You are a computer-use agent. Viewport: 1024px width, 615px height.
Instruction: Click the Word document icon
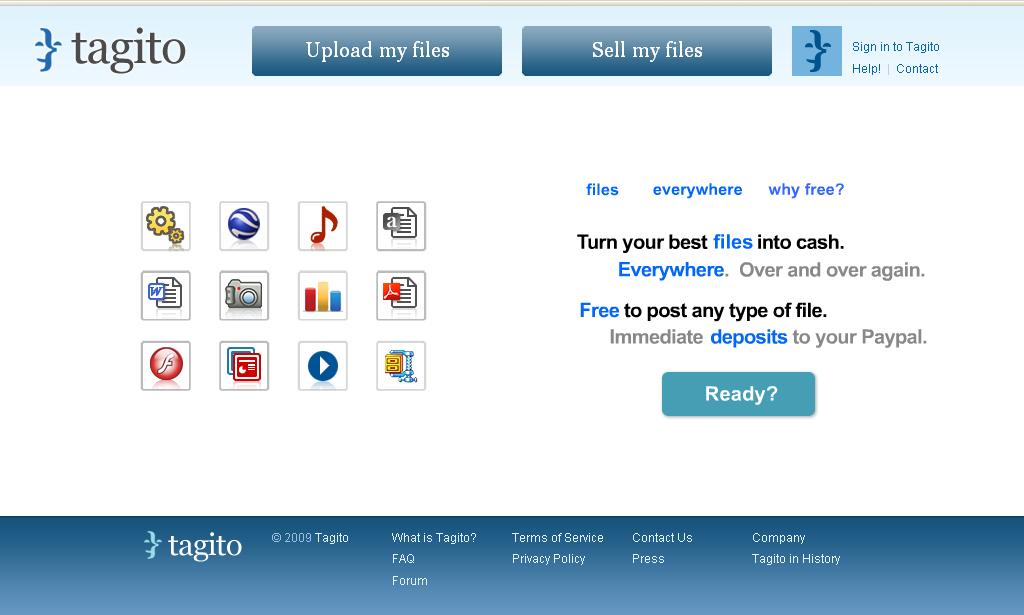coord(166,296)
